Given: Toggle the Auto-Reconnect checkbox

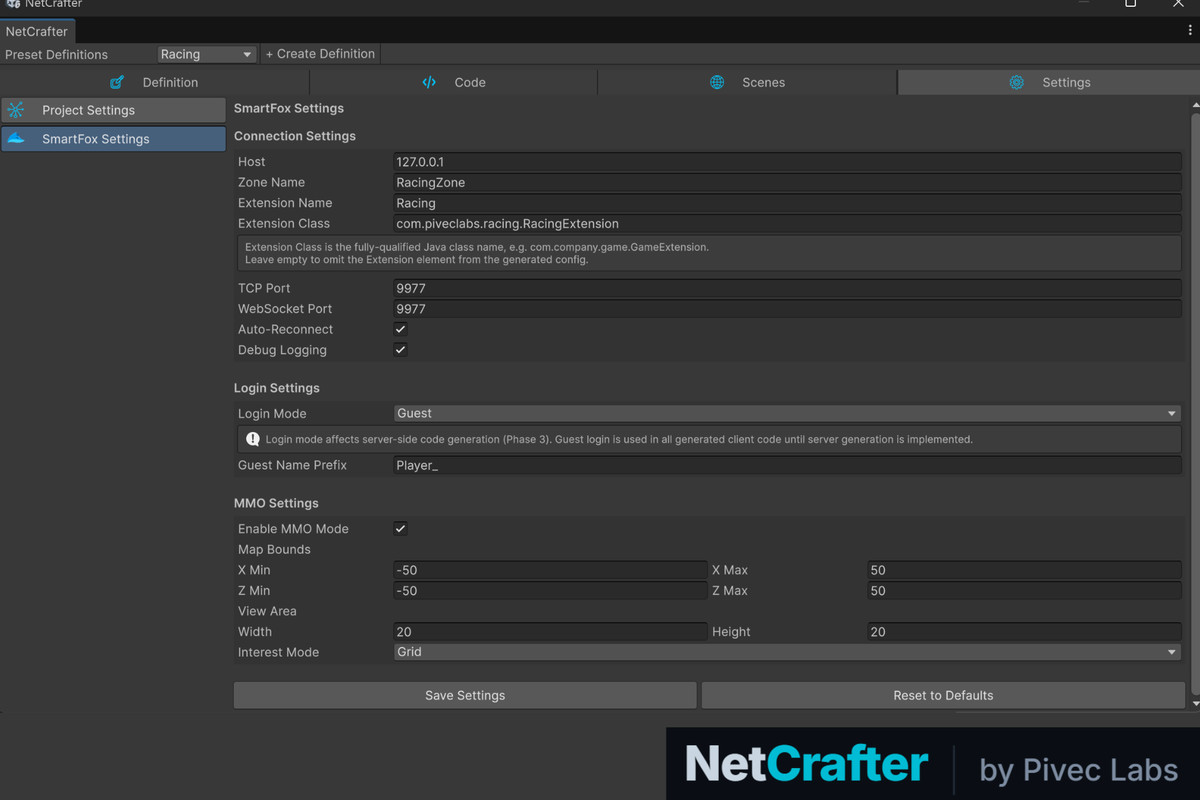Looking at the screenshot, I should click(400, 329).
